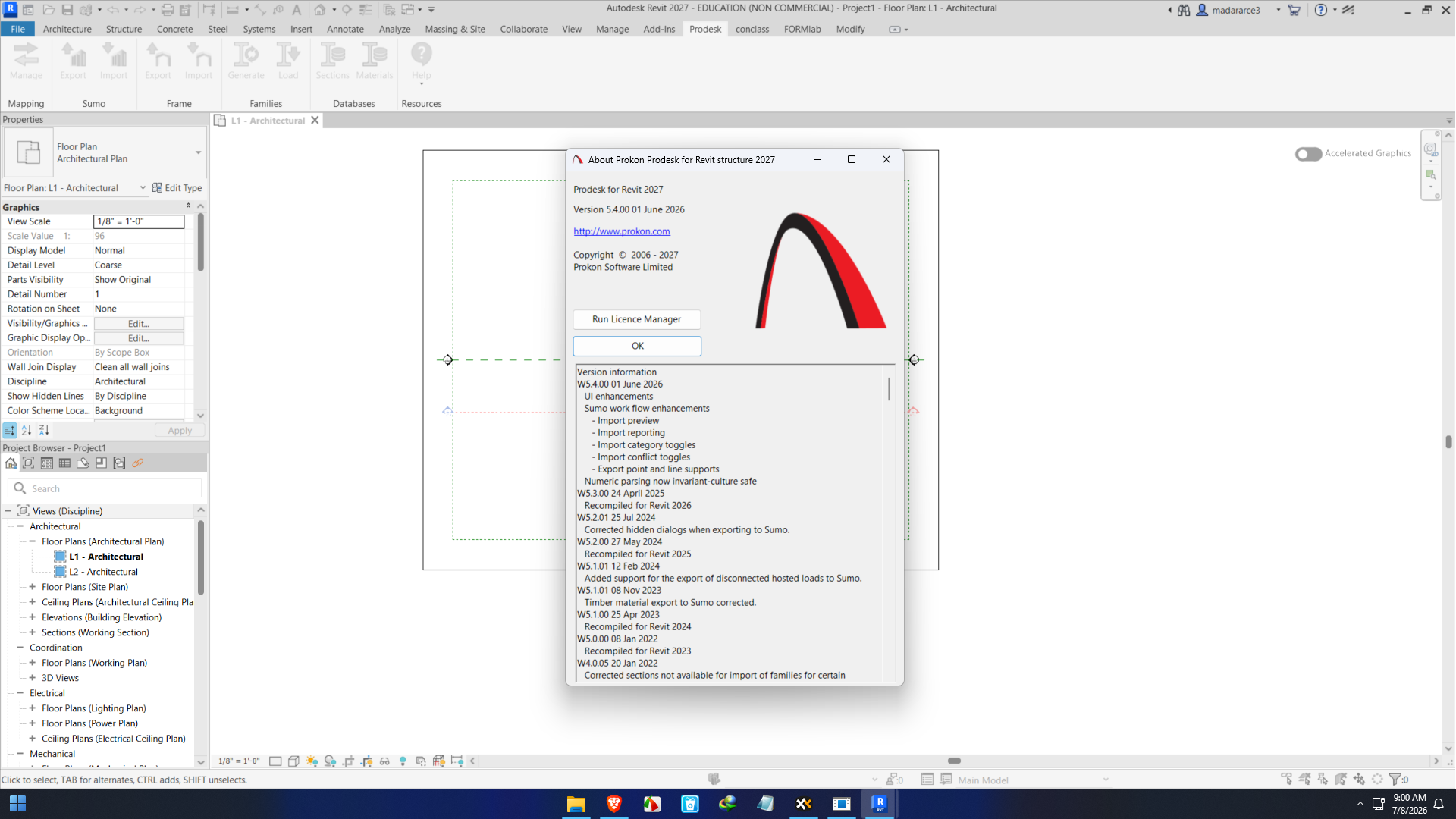This screenshot has width=1456, height=819.
Task: Click the Save disk icon in quick access toolbar
Action: [67, 10]
